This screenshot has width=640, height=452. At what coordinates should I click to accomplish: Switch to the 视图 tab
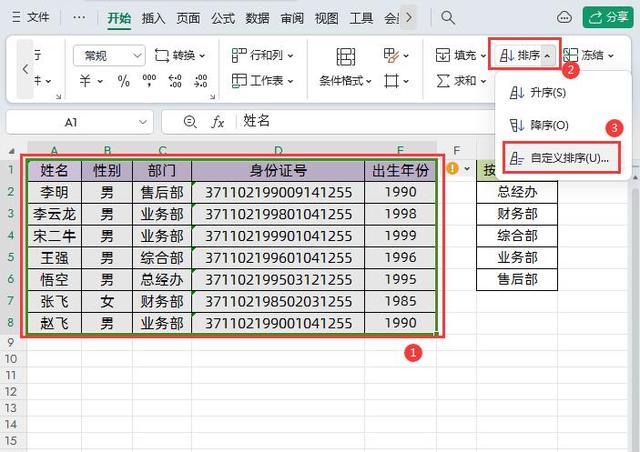(x=326, y=18)
